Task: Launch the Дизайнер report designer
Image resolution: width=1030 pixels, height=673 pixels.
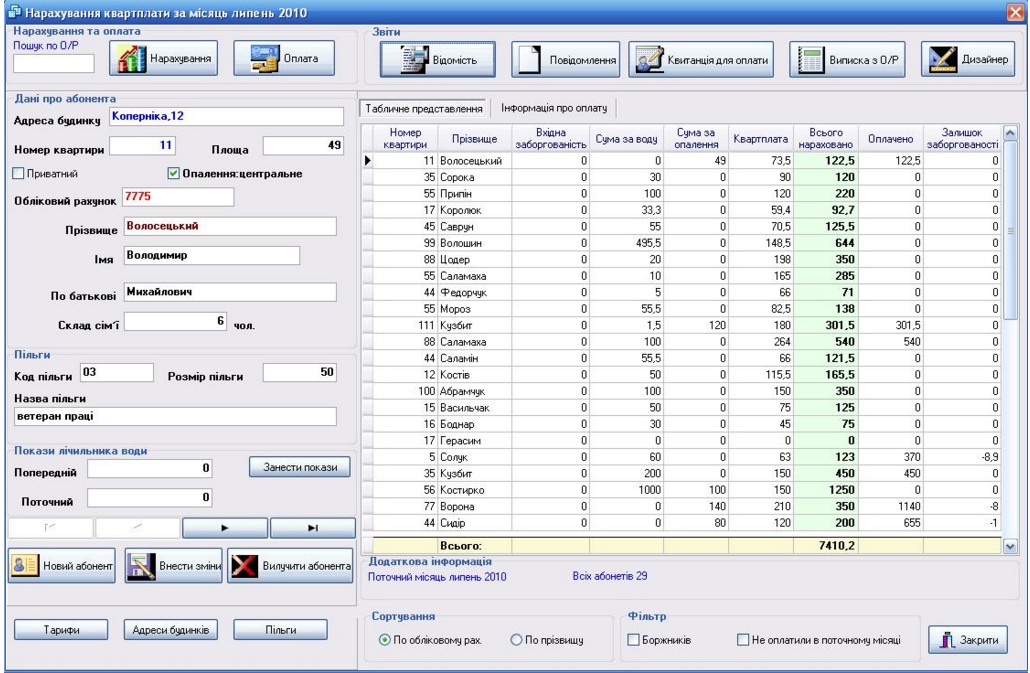Action: click(968, 60)
